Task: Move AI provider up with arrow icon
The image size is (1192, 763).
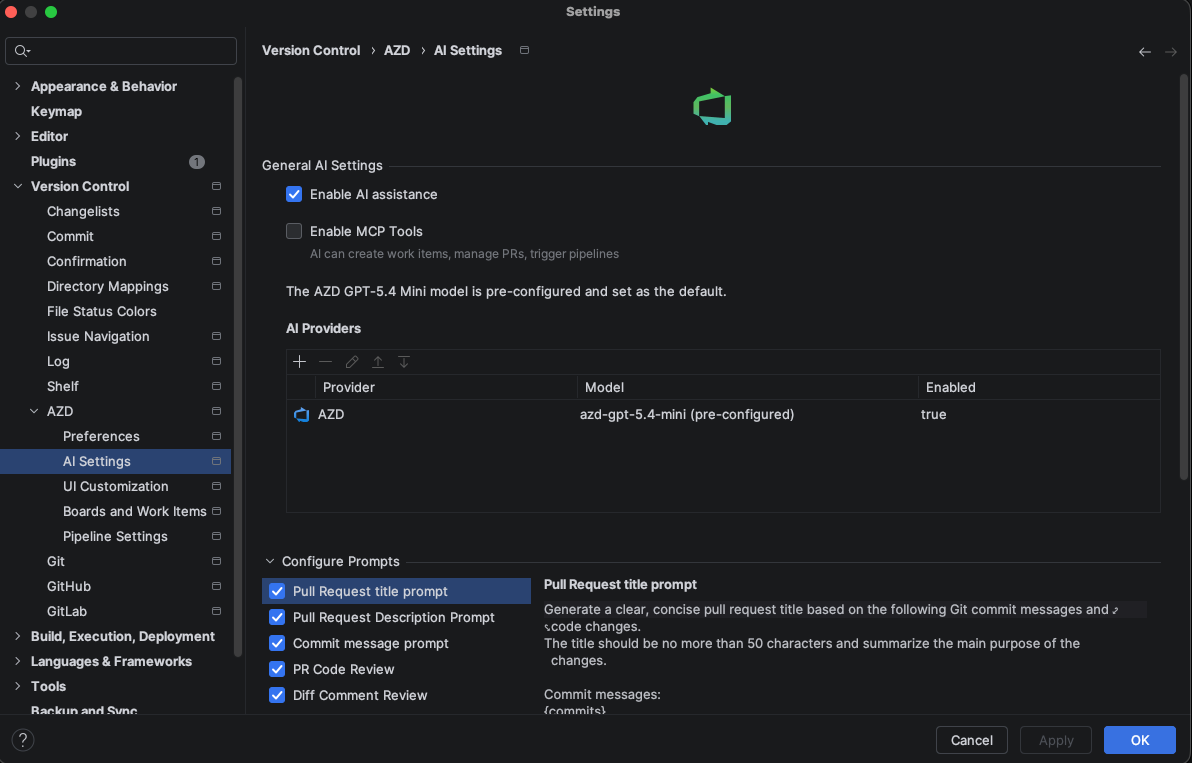Action: pos(378,362)
